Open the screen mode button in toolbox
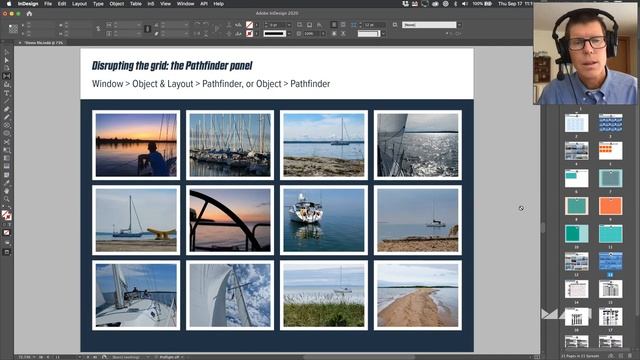Screen dimensions: 640x360 [7, 252]
